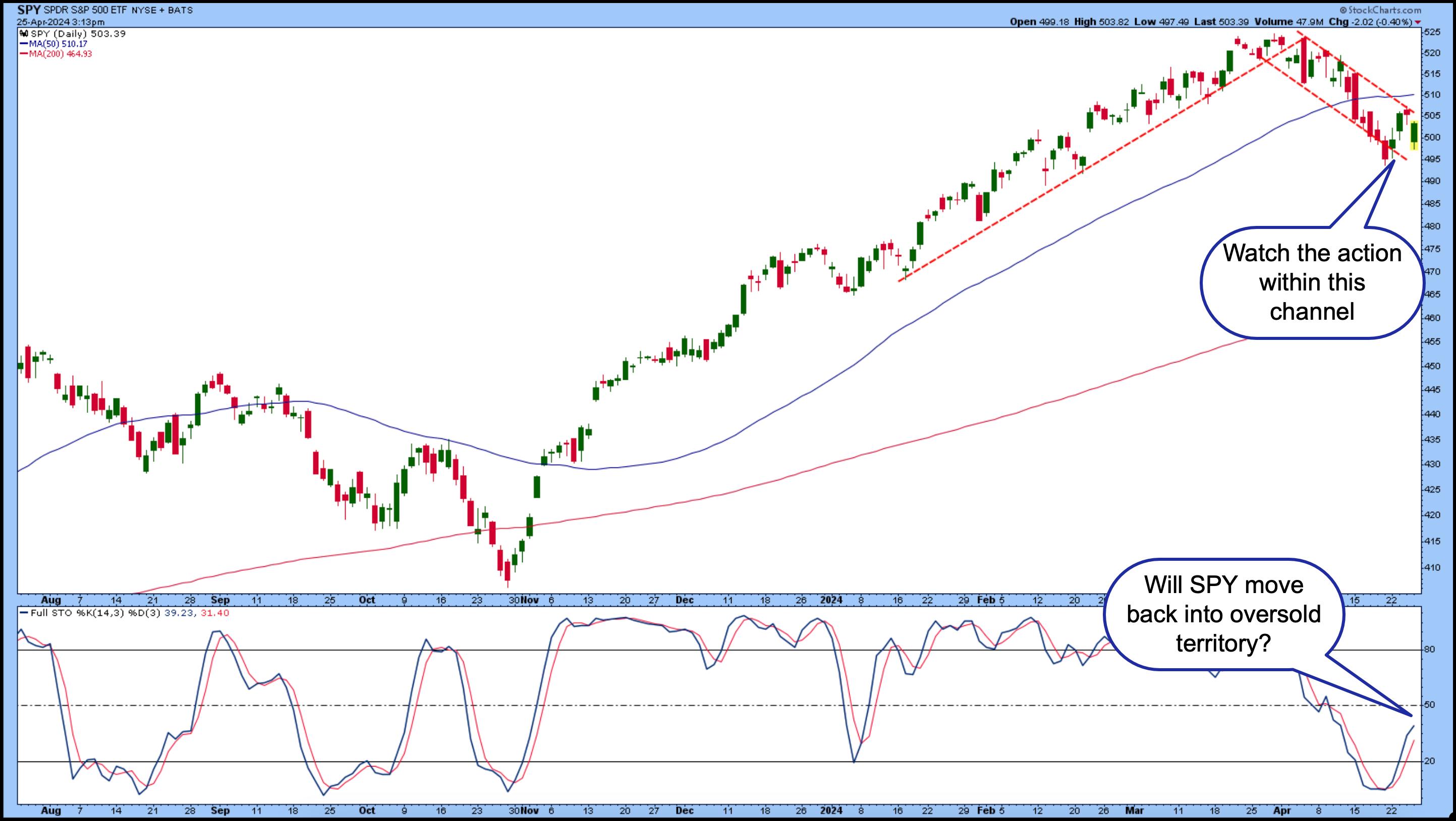The width and height of the screenshot is (1456, 821).
Task: Click the candlestick icon next to SPY (Daily)
Action: coord(24,34)
